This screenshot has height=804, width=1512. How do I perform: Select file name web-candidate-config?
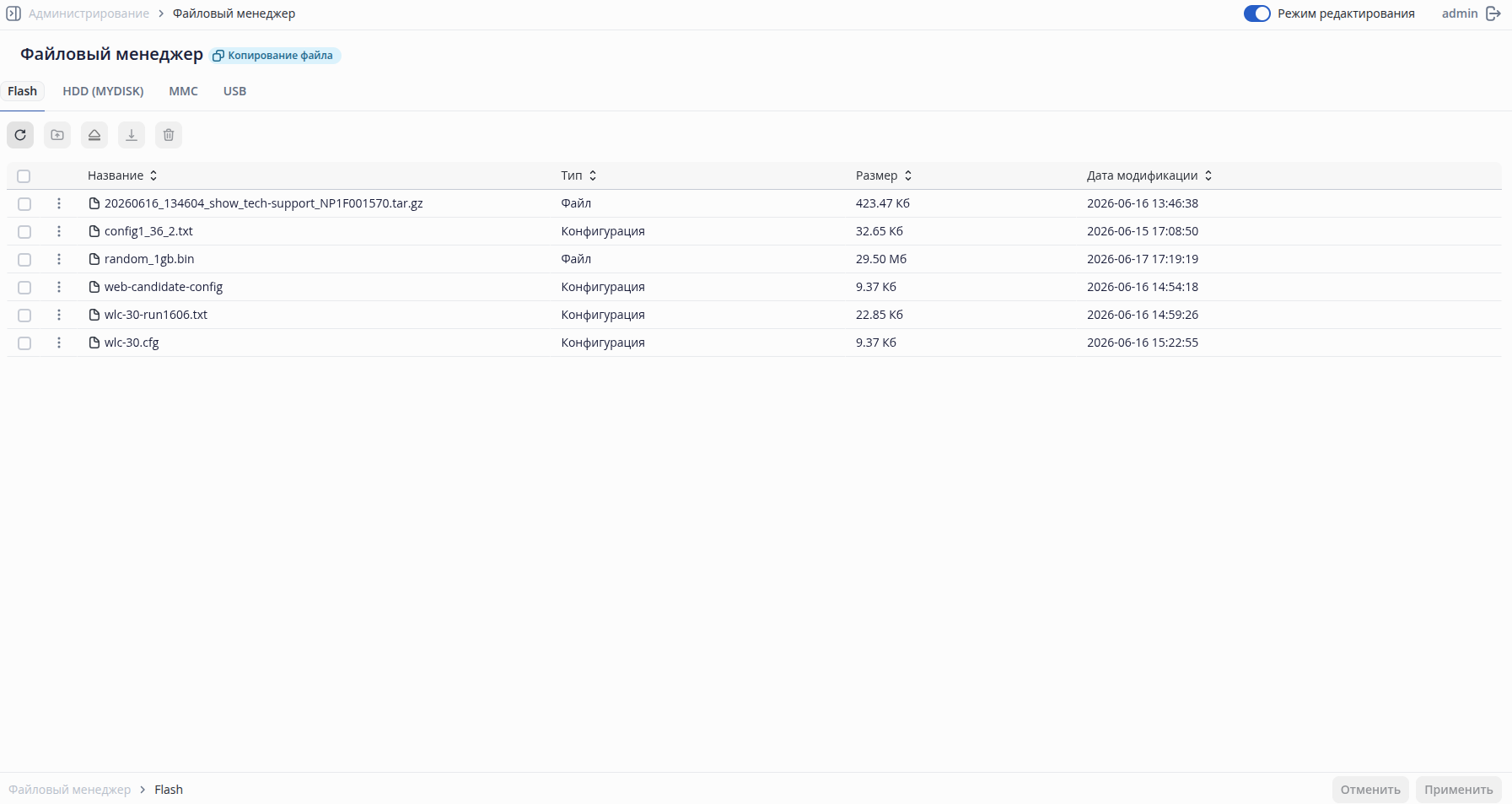pyautogui.click(x=164, y=287)
